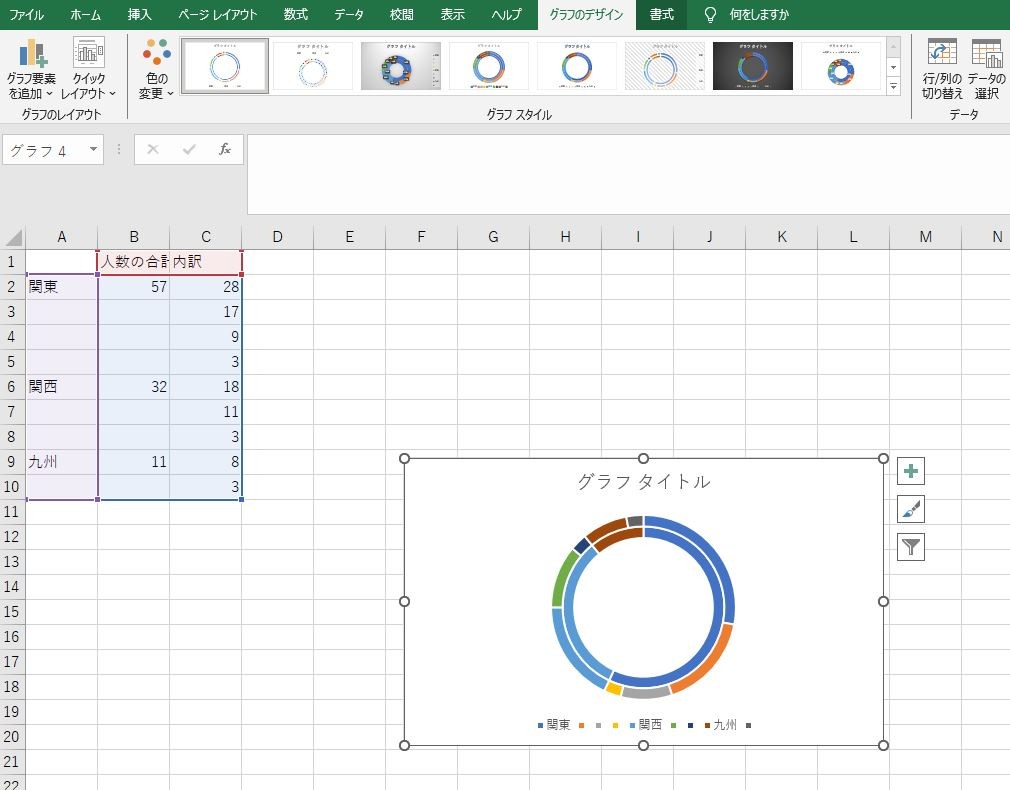
Task: Click the orange outer ring segment
Action: point(706,664)
